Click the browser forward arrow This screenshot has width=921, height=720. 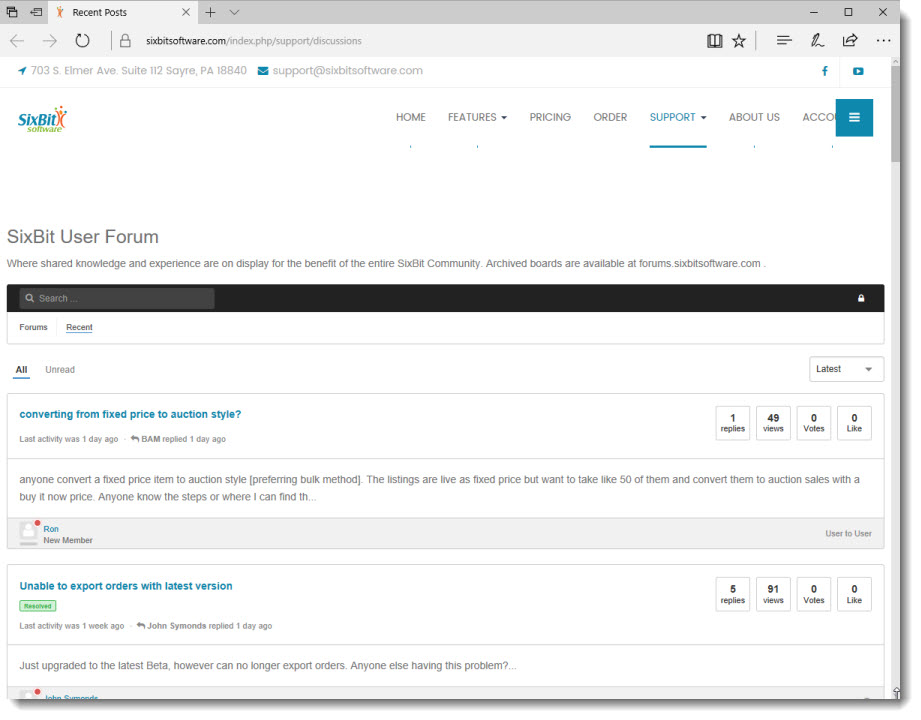(x=50, y=41)
